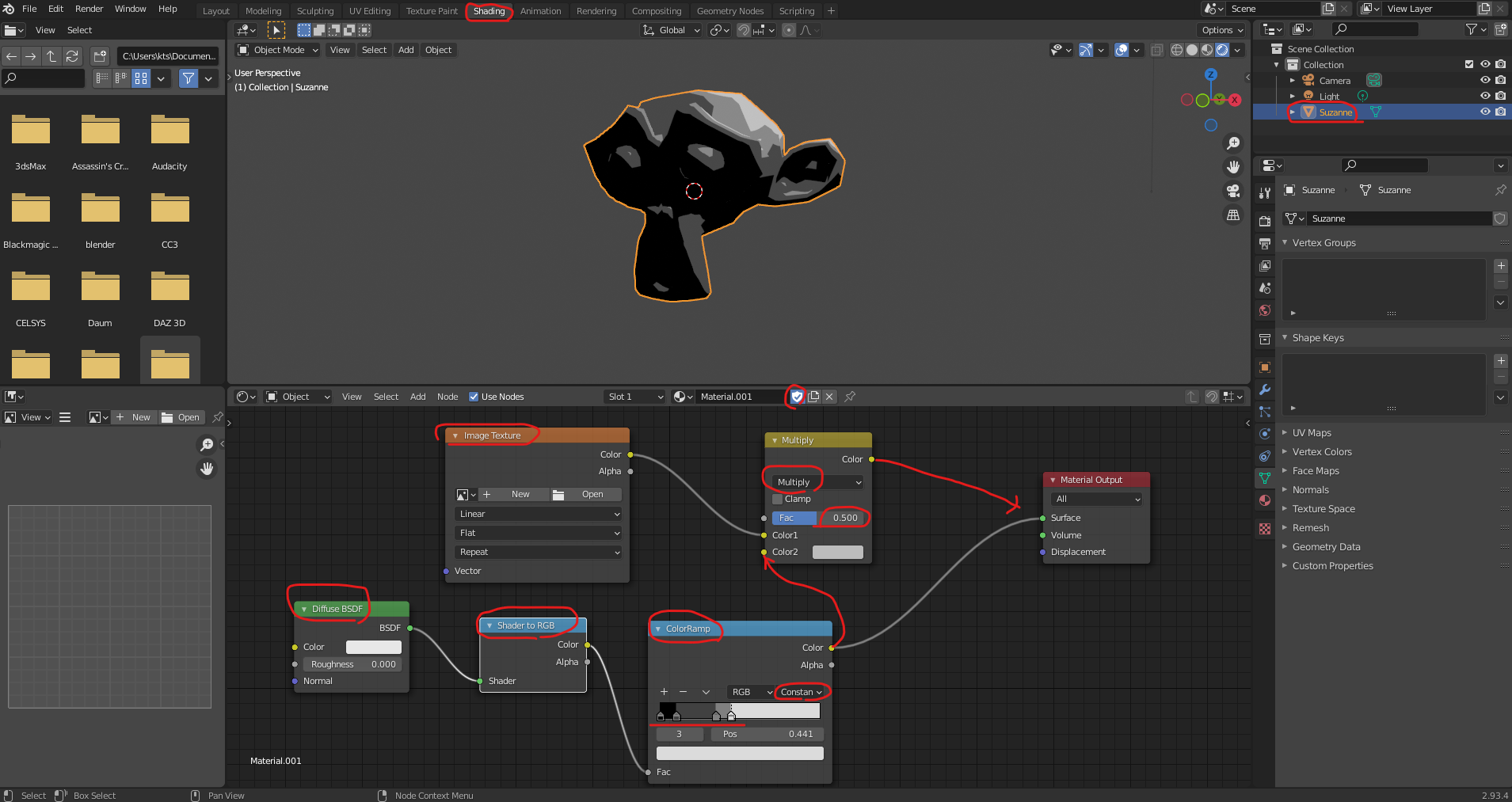Toggle X-ray icon in viewport header

pyautogui.click(x=1157, y=50)
